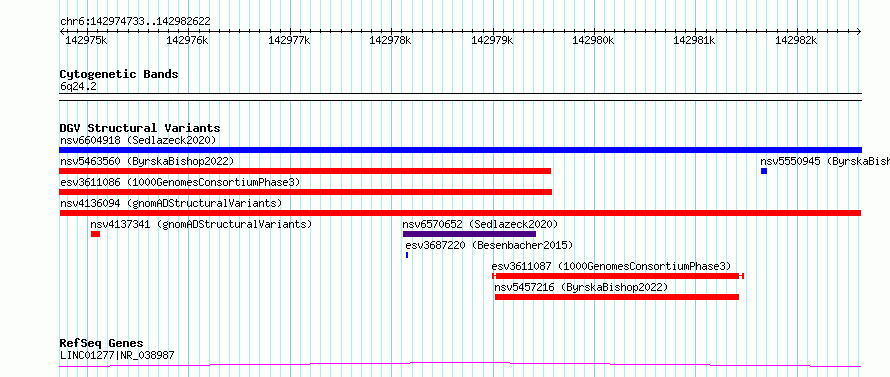The image size is (890, 377).
Task: Click the red nsv4136094 variant bar
Action: pyautogui.click(x=460, y=213)
